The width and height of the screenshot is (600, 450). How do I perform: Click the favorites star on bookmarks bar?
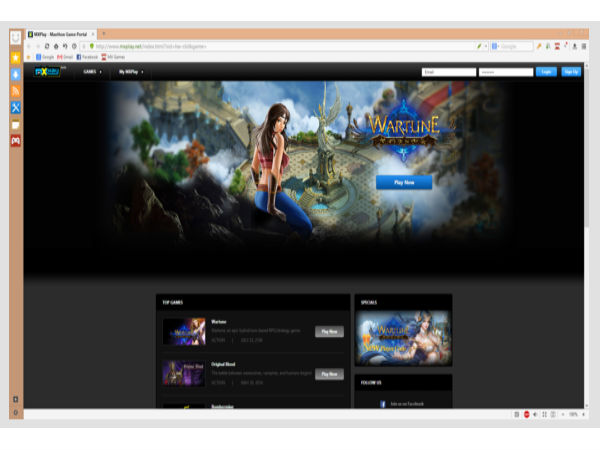click(x=29, y=57)
